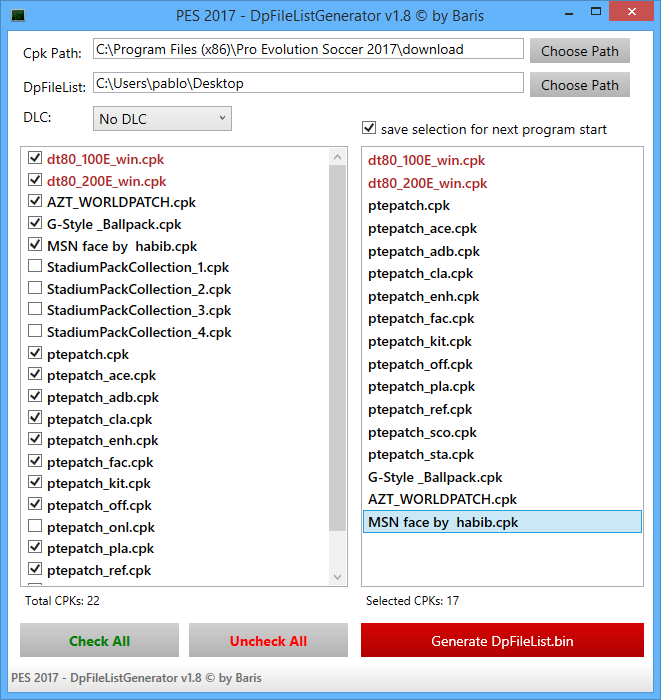Uncheck ptepatch_adb.cpk checkbox
Screen dimensions: 661x700
[x=35, y=396]
